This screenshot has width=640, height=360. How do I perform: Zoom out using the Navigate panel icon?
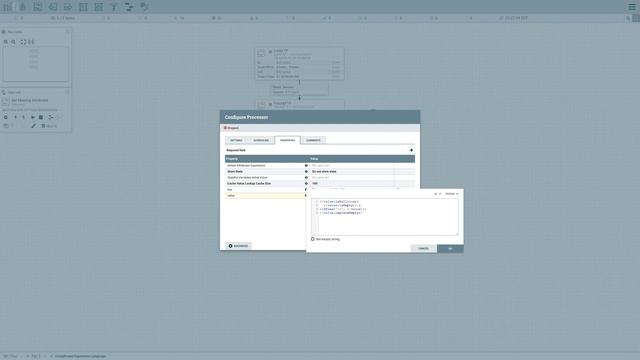[13, 42]
